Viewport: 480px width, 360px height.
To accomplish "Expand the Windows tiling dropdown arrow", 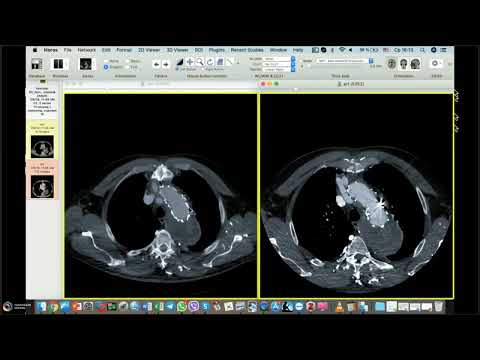I will 66,64.
